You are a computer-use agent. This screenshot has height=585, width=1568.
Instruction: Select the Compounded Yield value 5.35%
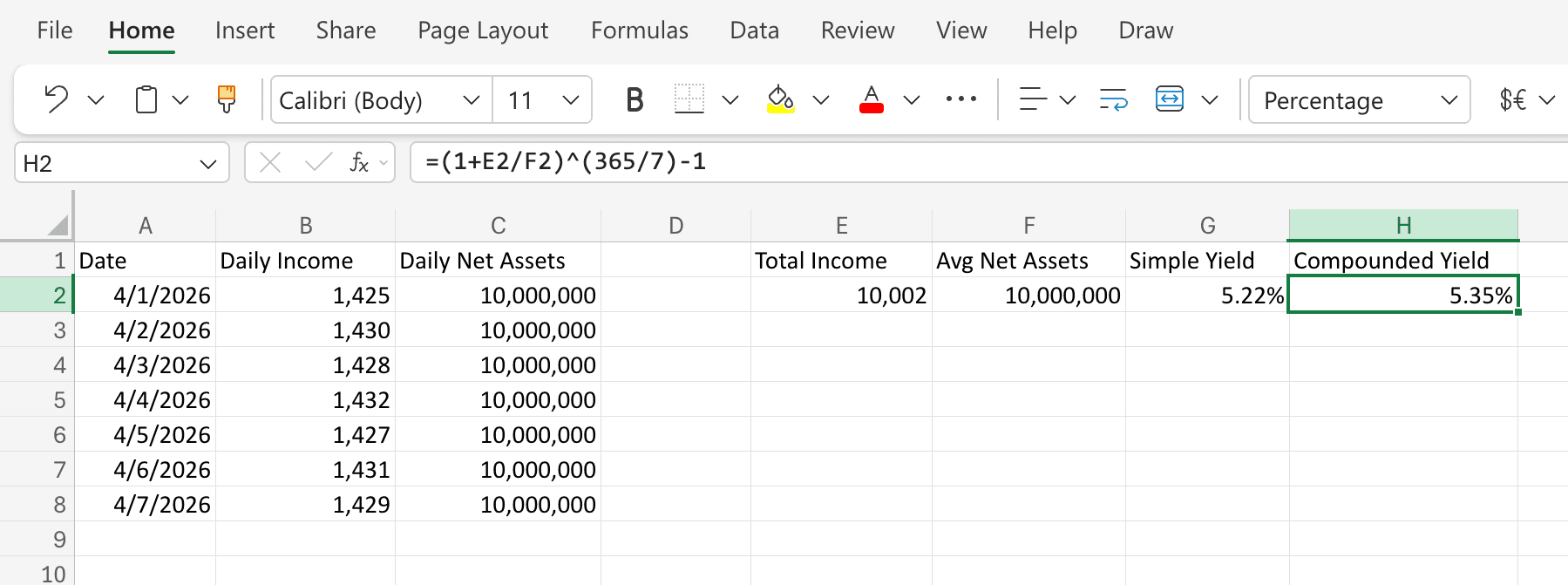1403,295
